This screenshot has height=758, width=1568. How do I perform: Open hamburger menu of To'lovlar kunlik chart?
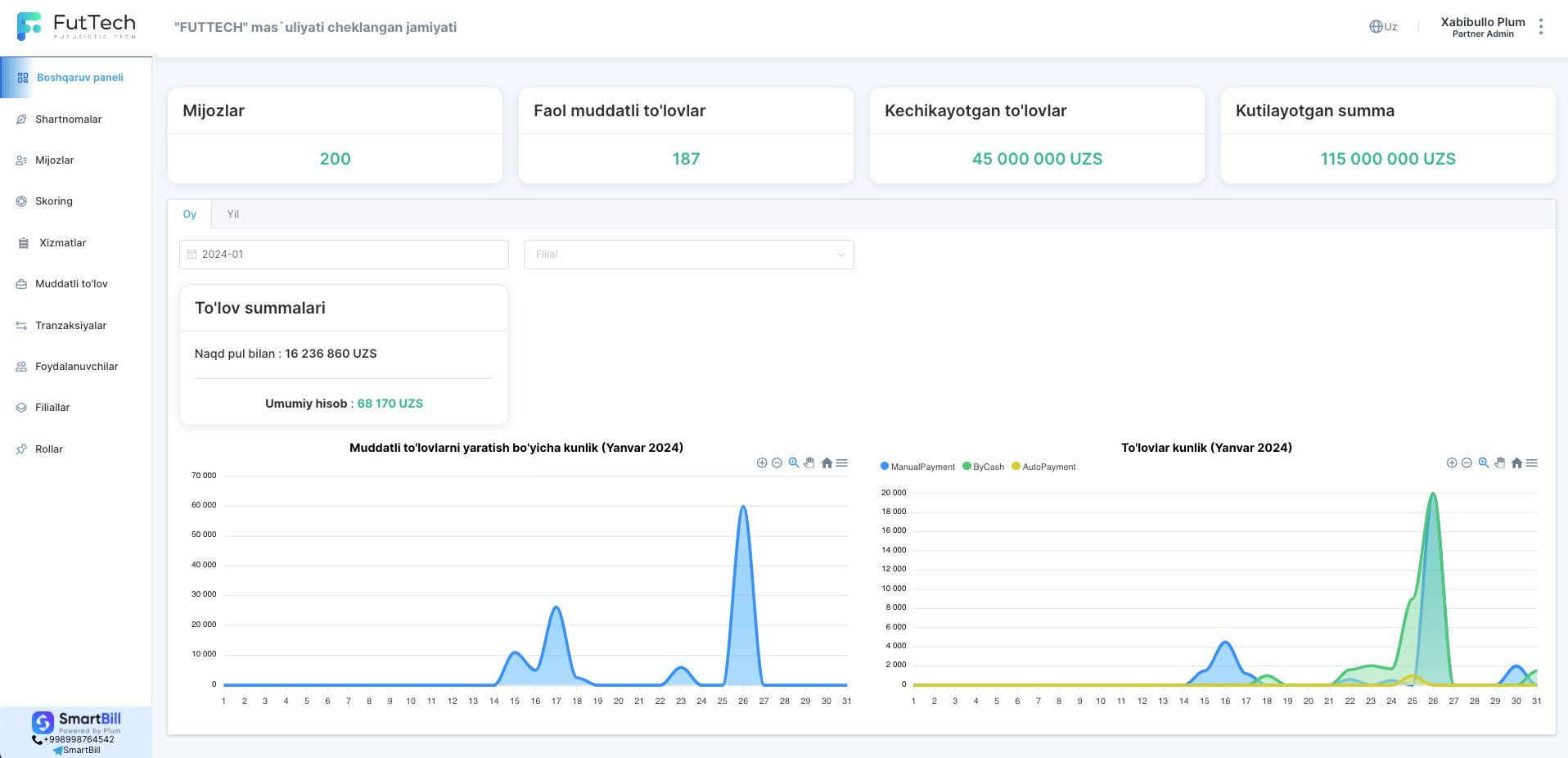[x=1532, y=463]
